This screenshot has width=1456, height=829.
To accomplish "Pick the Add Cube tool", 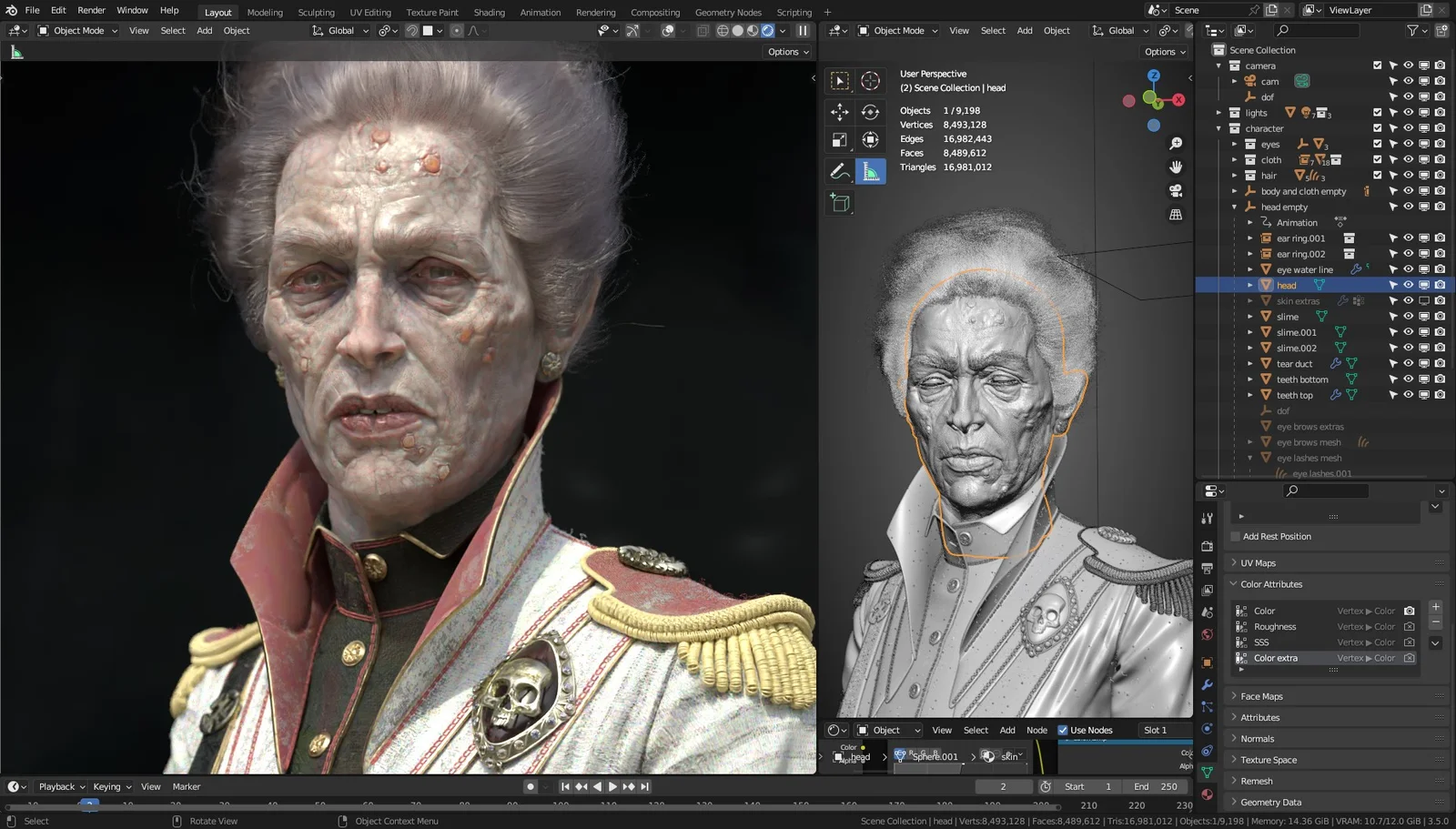I will (839, 202).
